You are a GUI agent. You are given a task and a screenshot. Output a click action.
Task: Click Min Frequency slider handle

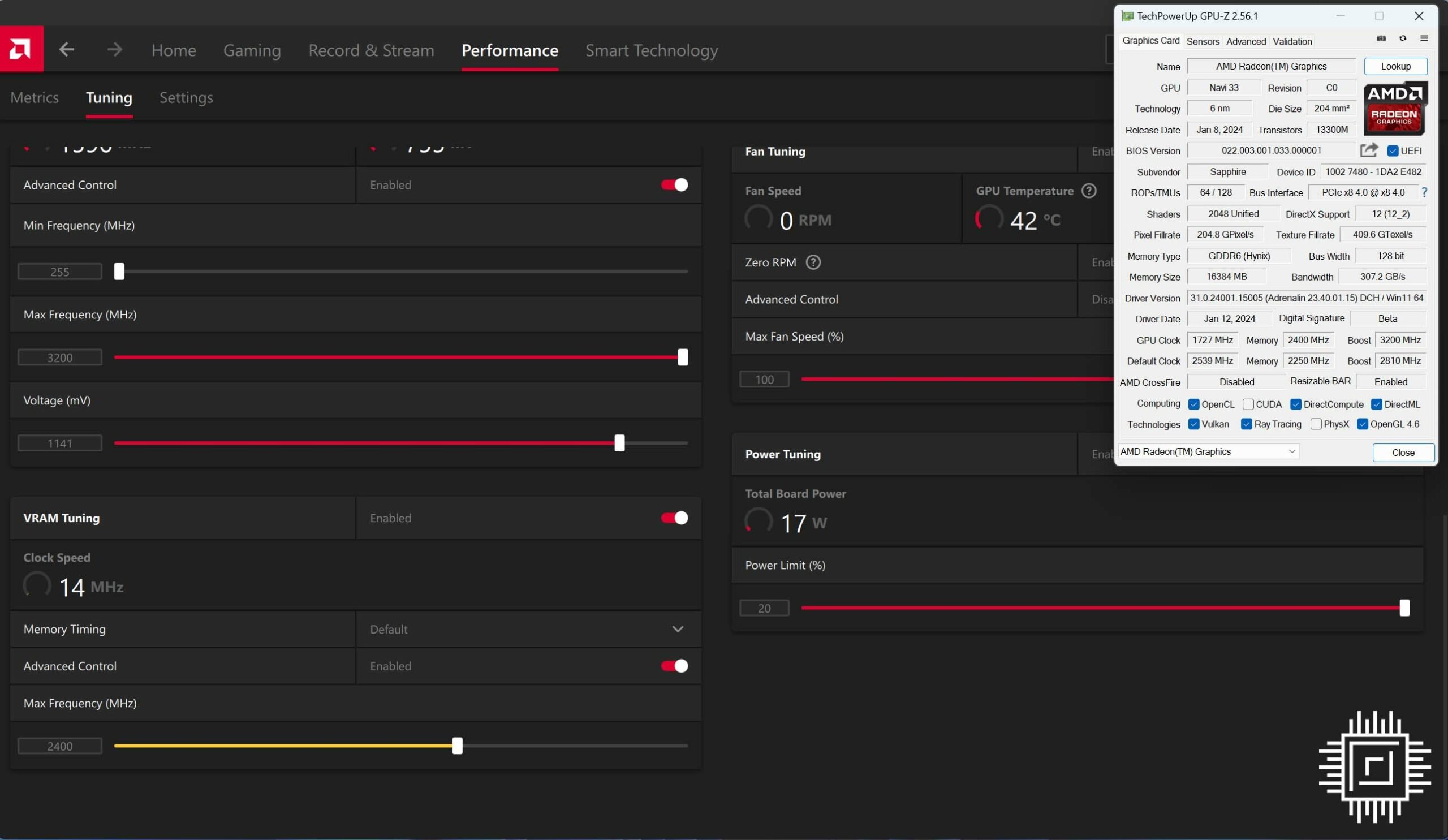tap(119, 271)
